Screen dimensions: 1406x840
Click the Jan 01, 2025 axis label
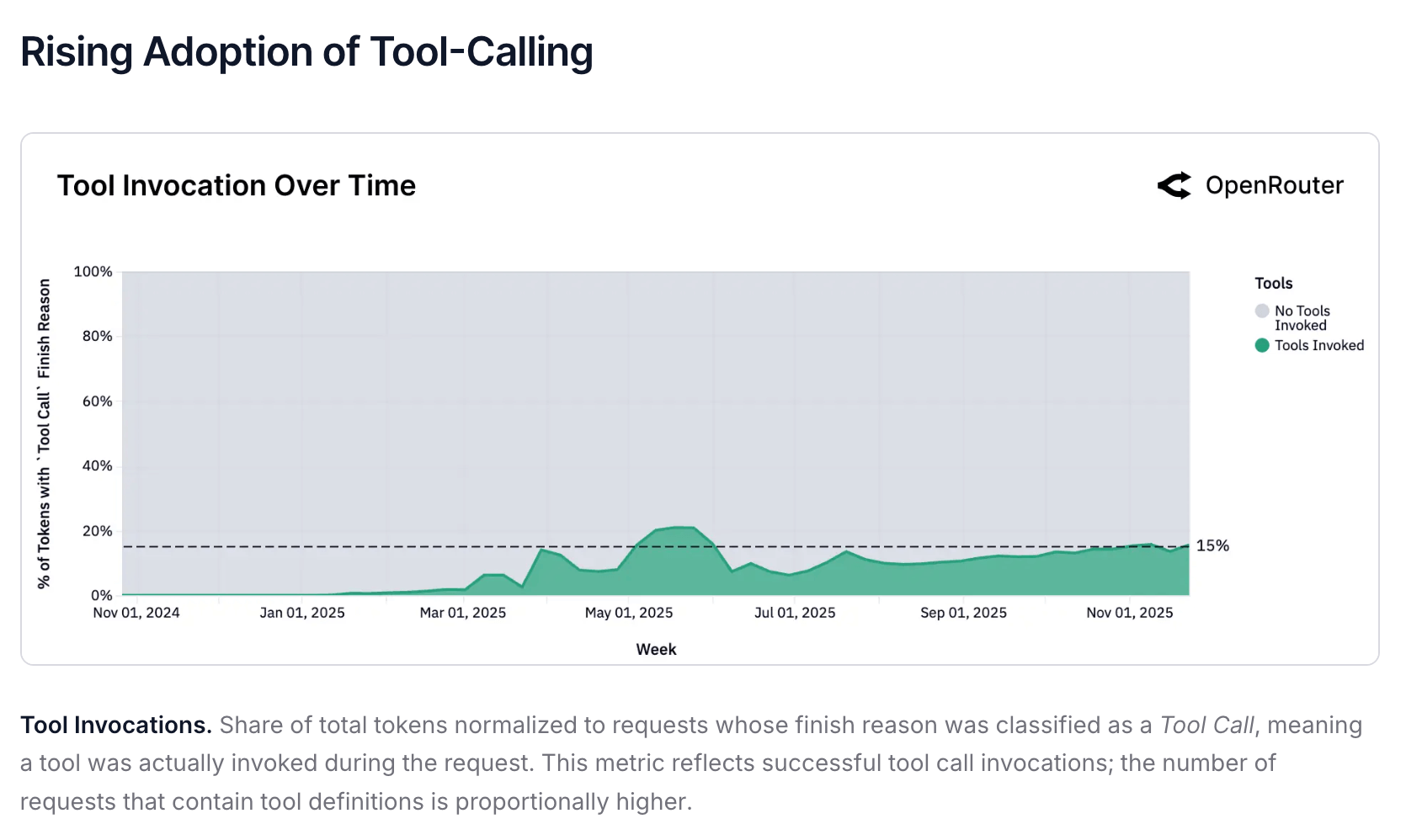pyautogui.click(x=302, y=613)
